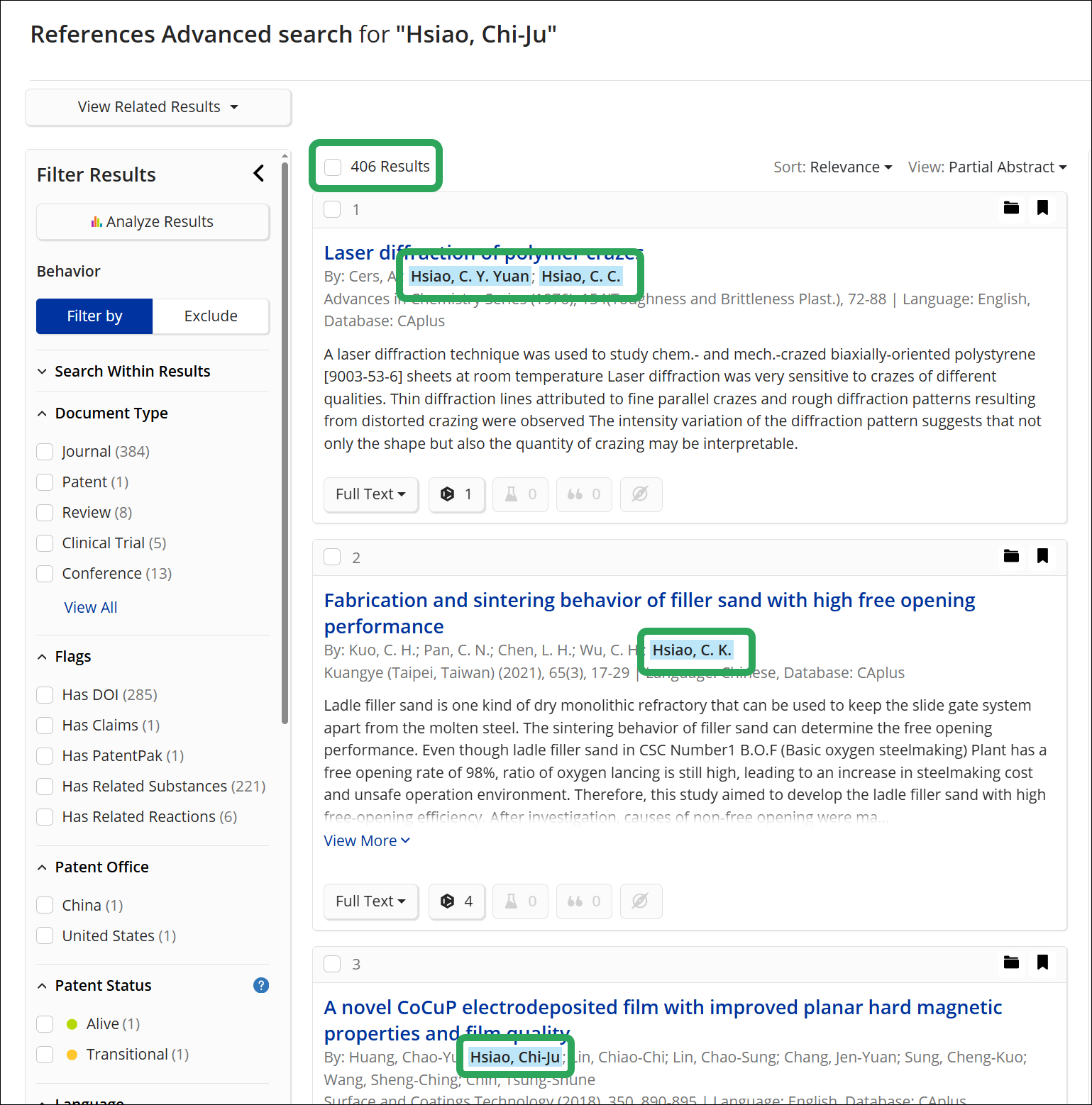Select result 3 checkbox
The height and width of the screenshot is (1105, 1092).
[x=332, y=964]
